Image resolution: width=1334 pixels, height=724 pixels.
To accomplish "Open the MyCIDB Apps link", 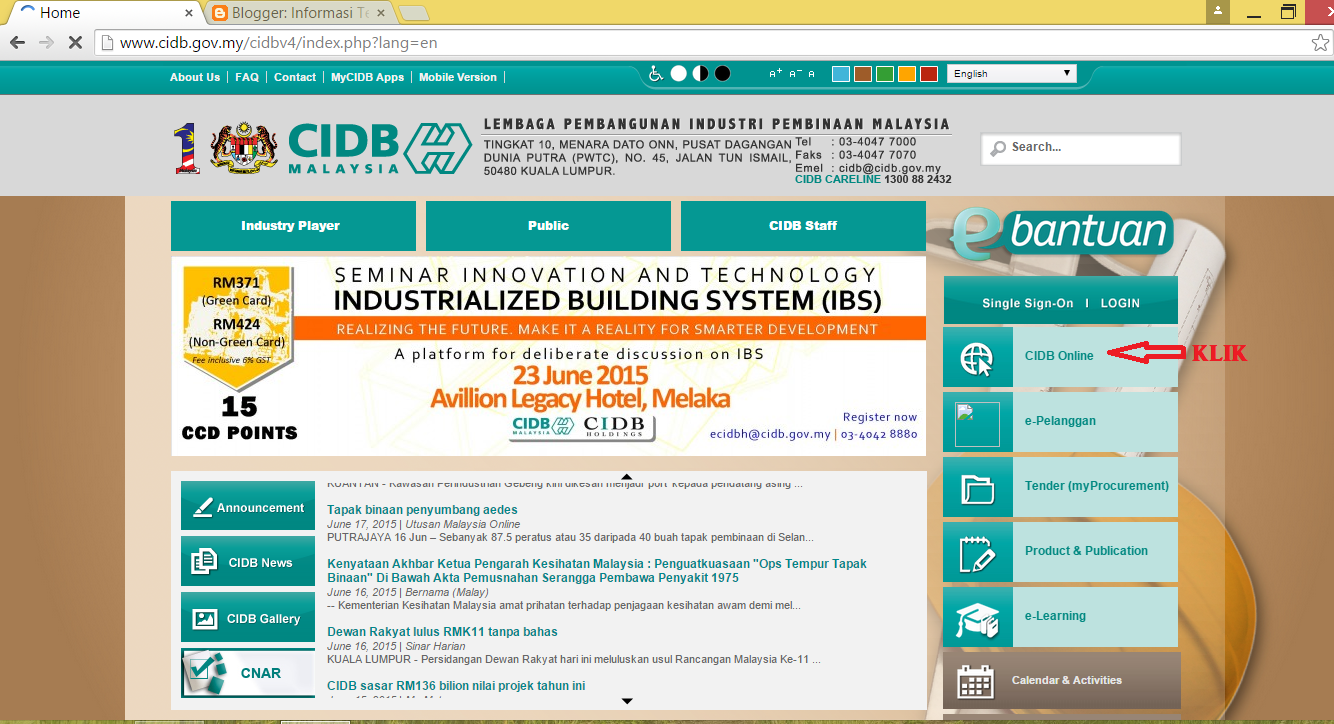I will (368, 77).
